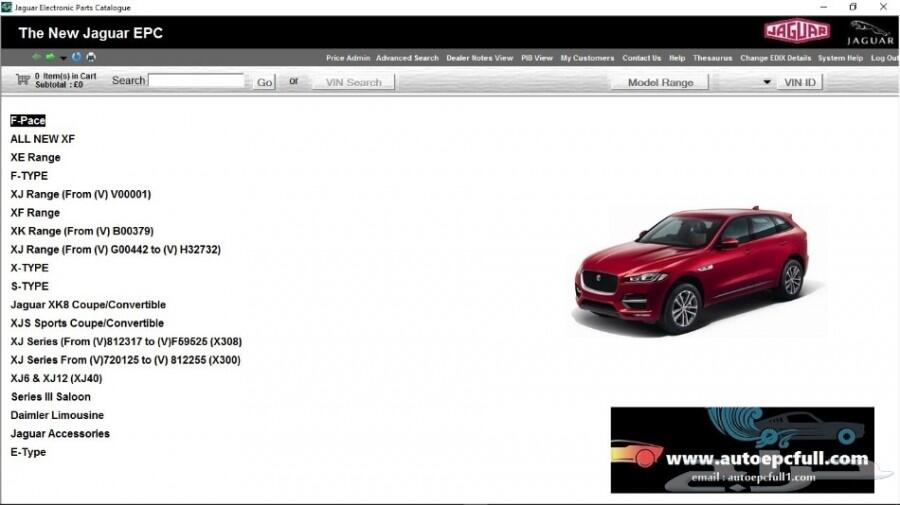
Task: Select Jaguar XK8 Coupe/Convertible
Action: [x=88, y=304]
